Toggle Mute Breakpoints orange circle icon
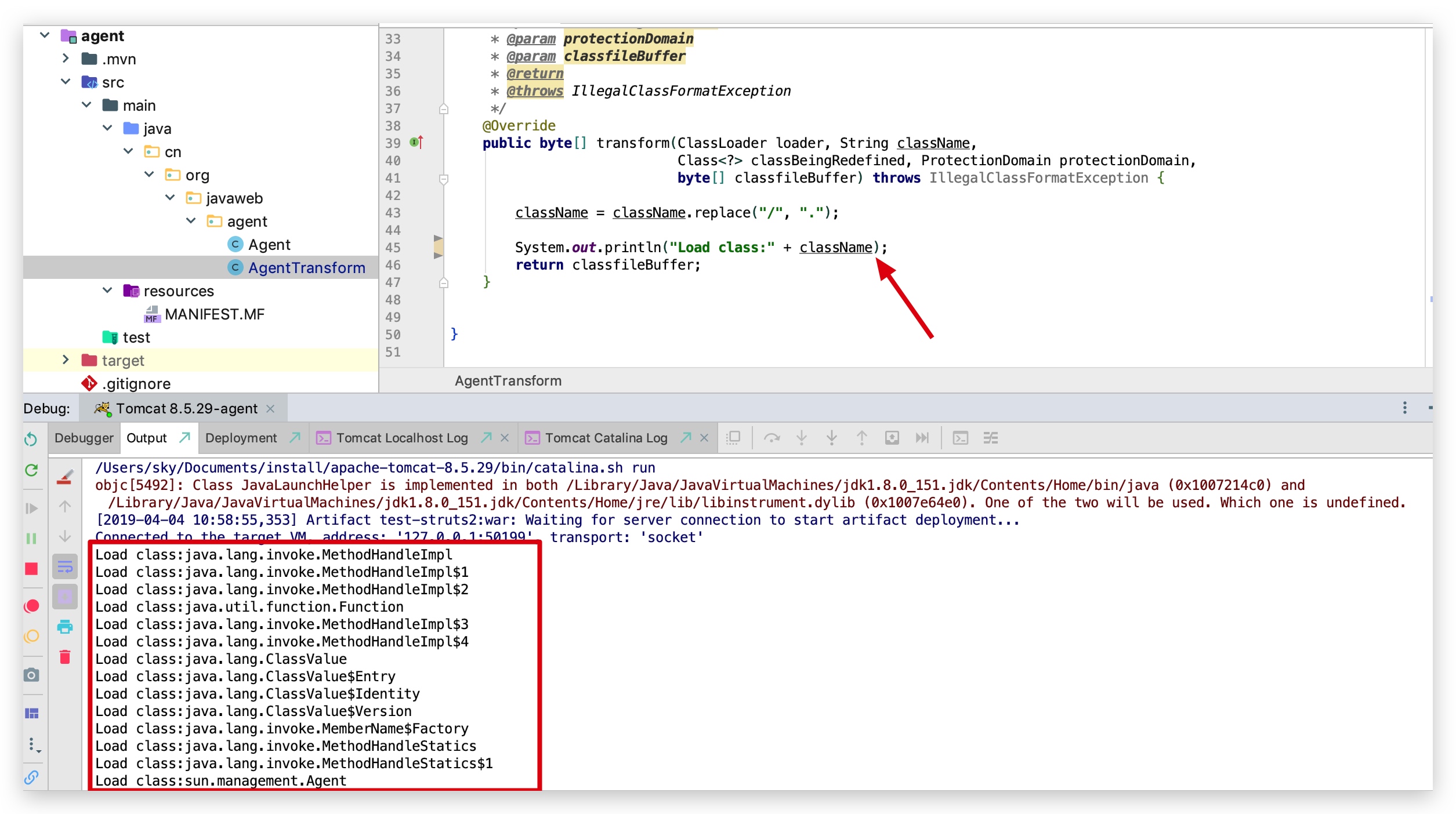 pyautogui.click(x=31, y=637)
